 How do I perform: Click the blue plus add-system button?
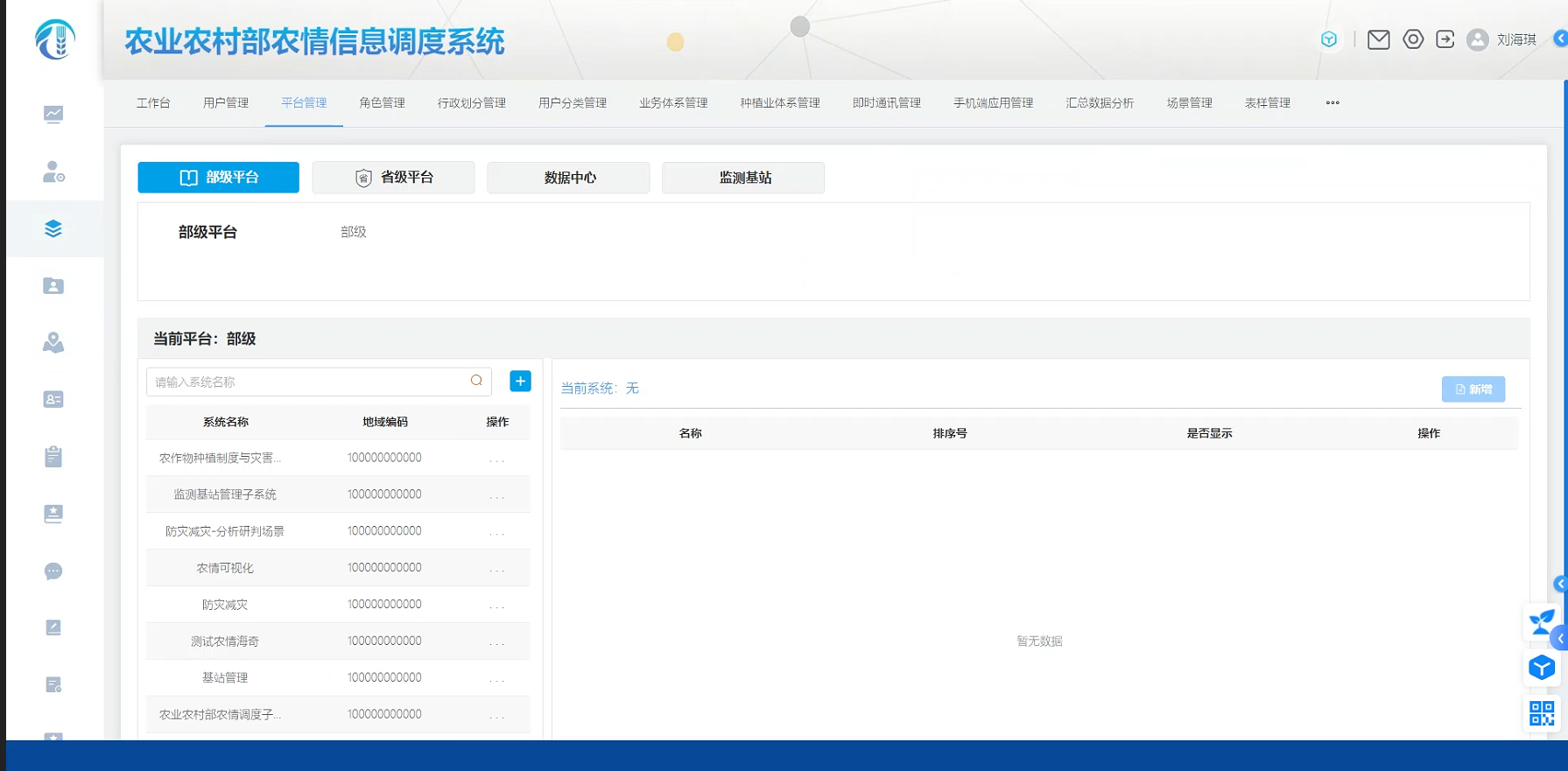(520, 381)
